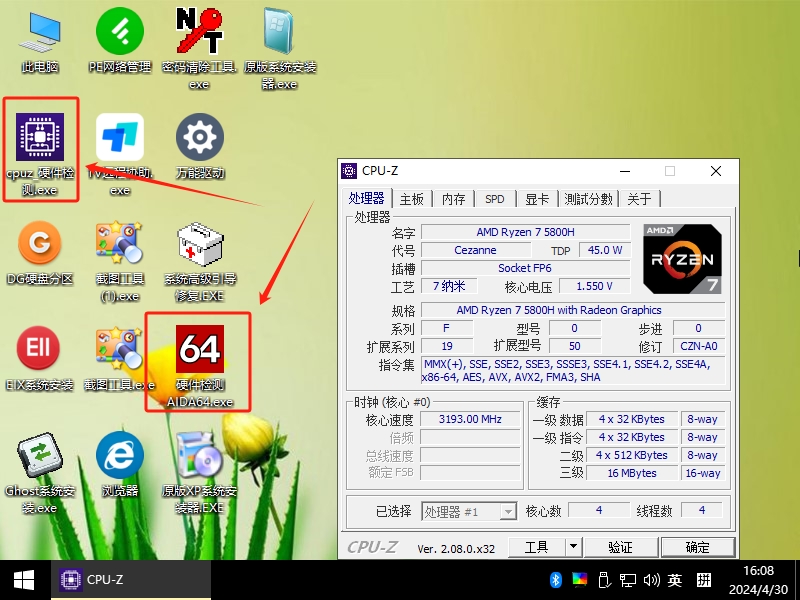The width and height of the screenshot is (800, 600).
Task: Minimize the CPU-Z window
Action: coord(625,171)
